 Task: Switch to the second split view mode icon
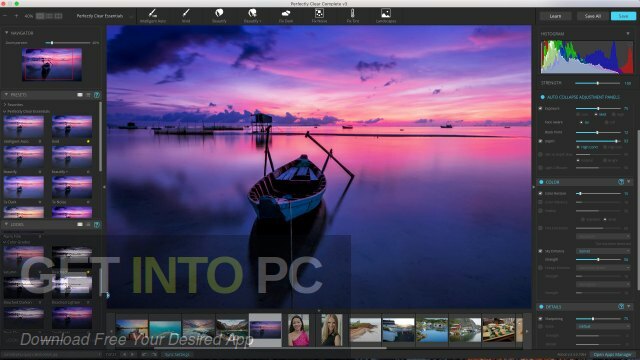[x=49, y=16]
